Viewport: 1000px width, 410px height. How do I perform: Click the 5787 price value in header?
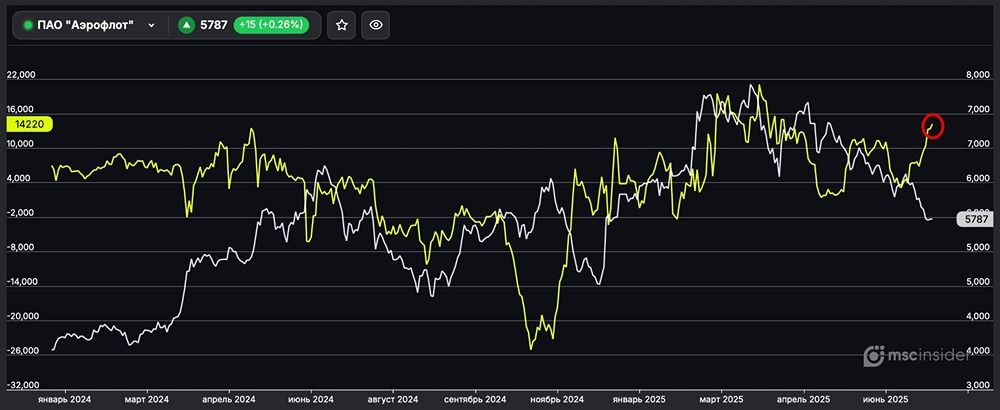213,25
